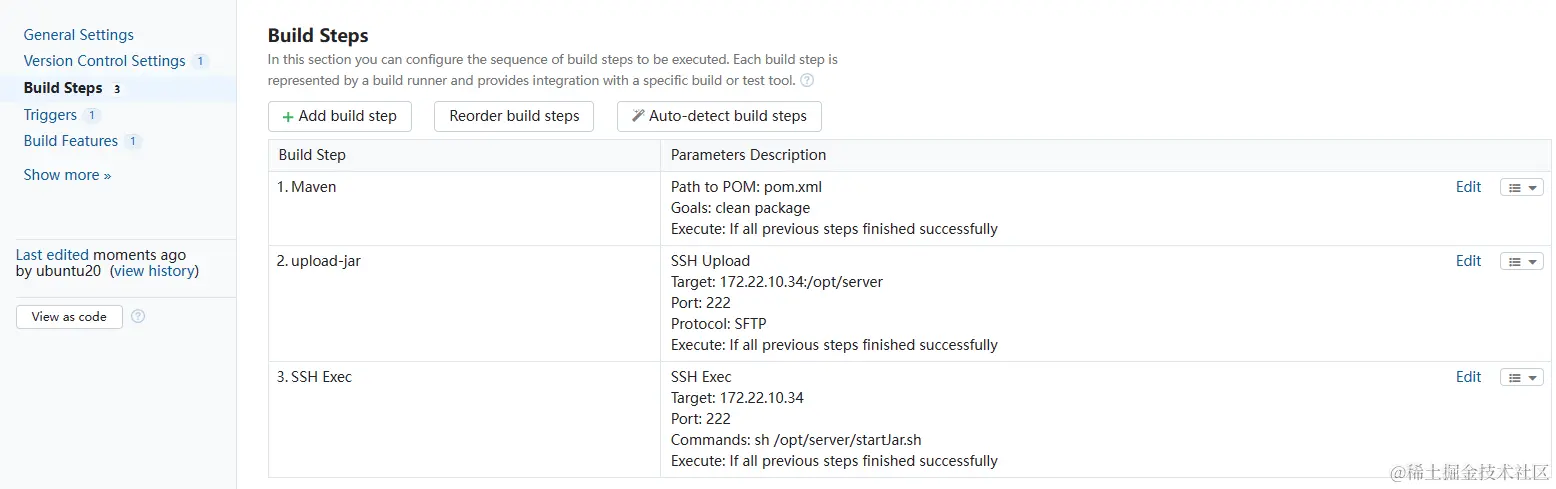Image resolution: width=1556 pixels, height=489 pixels.
Task: Edit the Maven build step
Action: tap(1468, 187)
